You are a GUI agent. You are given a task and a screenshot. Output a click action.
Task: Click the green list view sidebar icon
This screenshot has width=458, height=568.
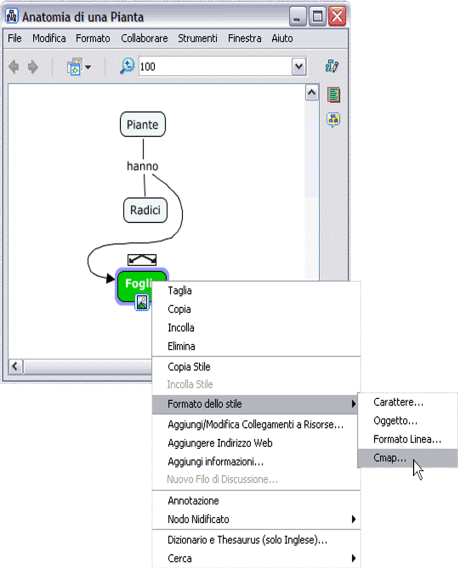point(334,95)
